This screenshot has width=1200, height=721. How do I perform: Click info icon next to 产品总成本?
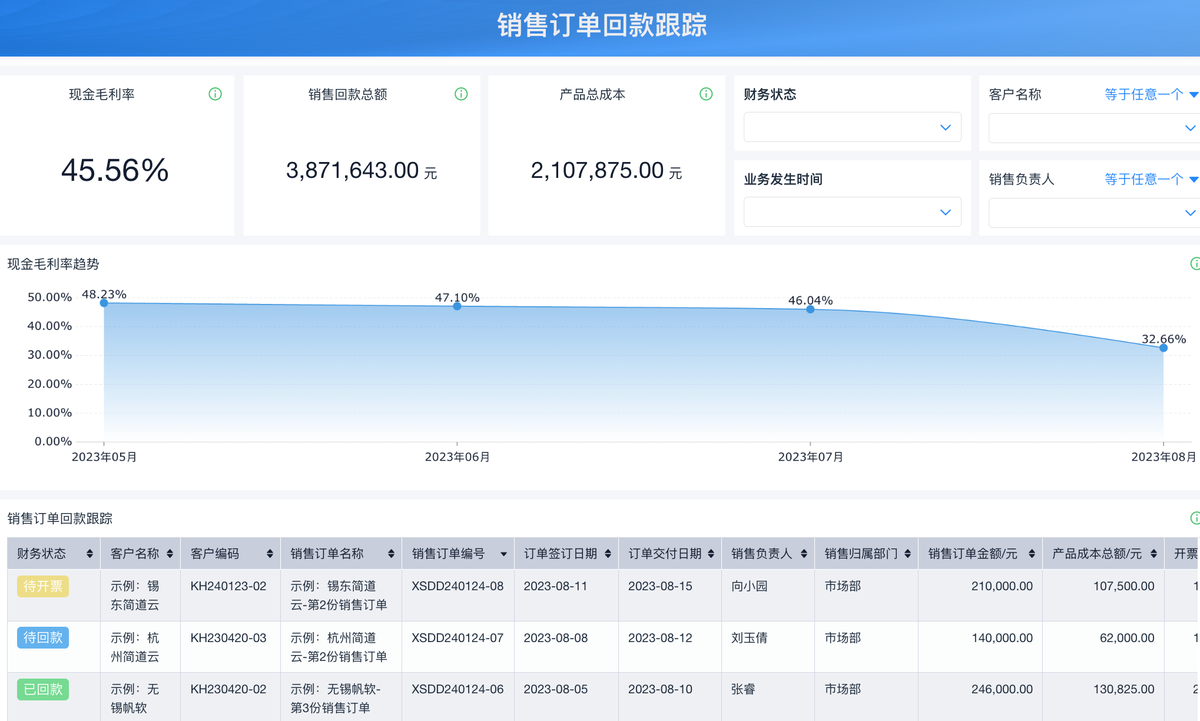click(x=706, y=94)
